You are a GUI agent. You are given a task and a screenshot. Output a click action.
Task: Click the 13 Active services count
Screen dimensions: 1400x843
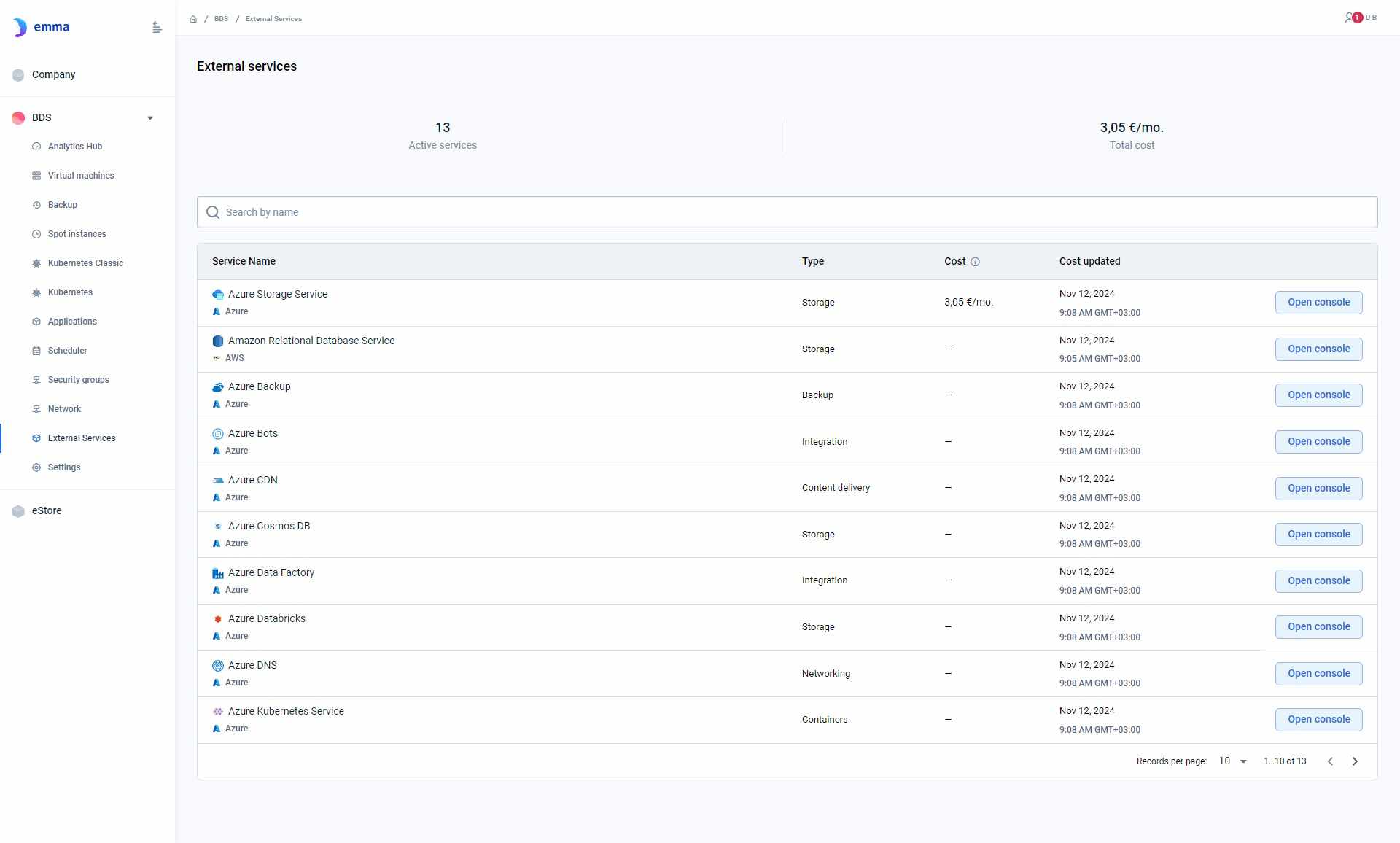[443, 128]
